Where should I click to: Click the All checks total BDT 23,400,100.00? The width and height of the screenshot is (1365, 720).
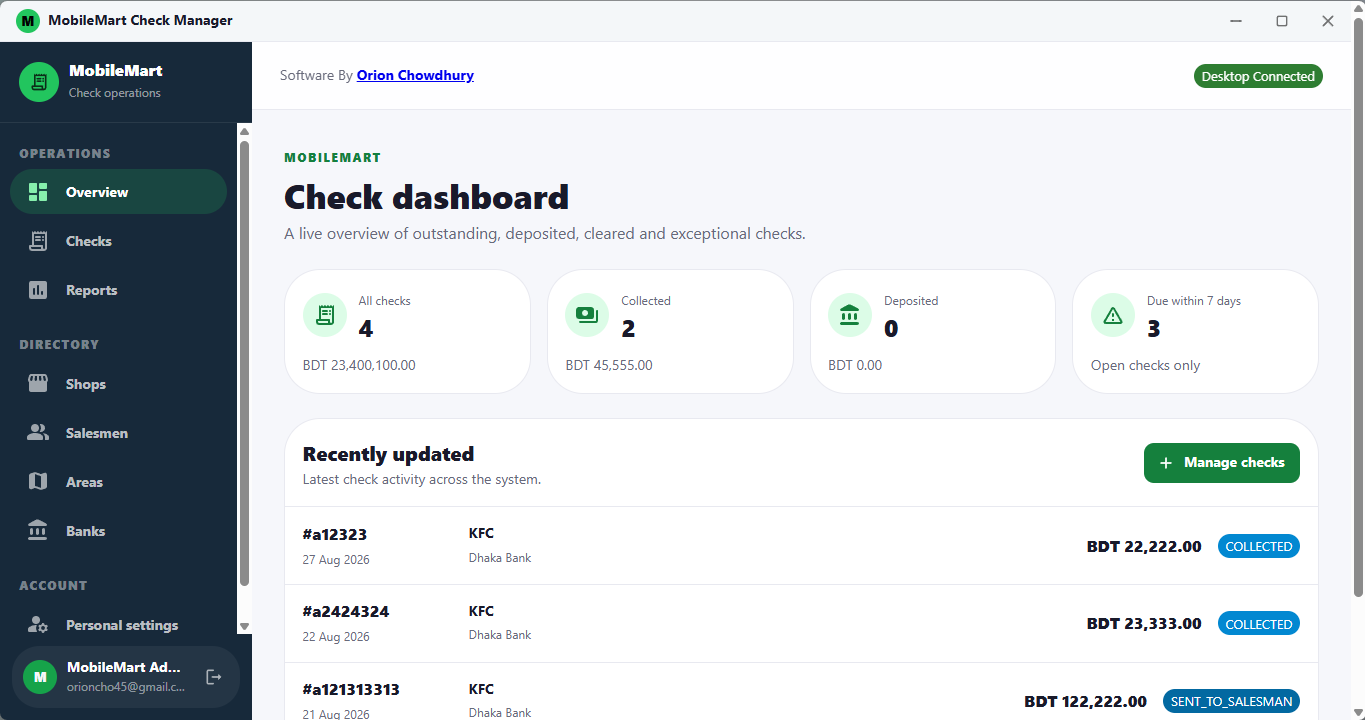[x=359, y=365]
